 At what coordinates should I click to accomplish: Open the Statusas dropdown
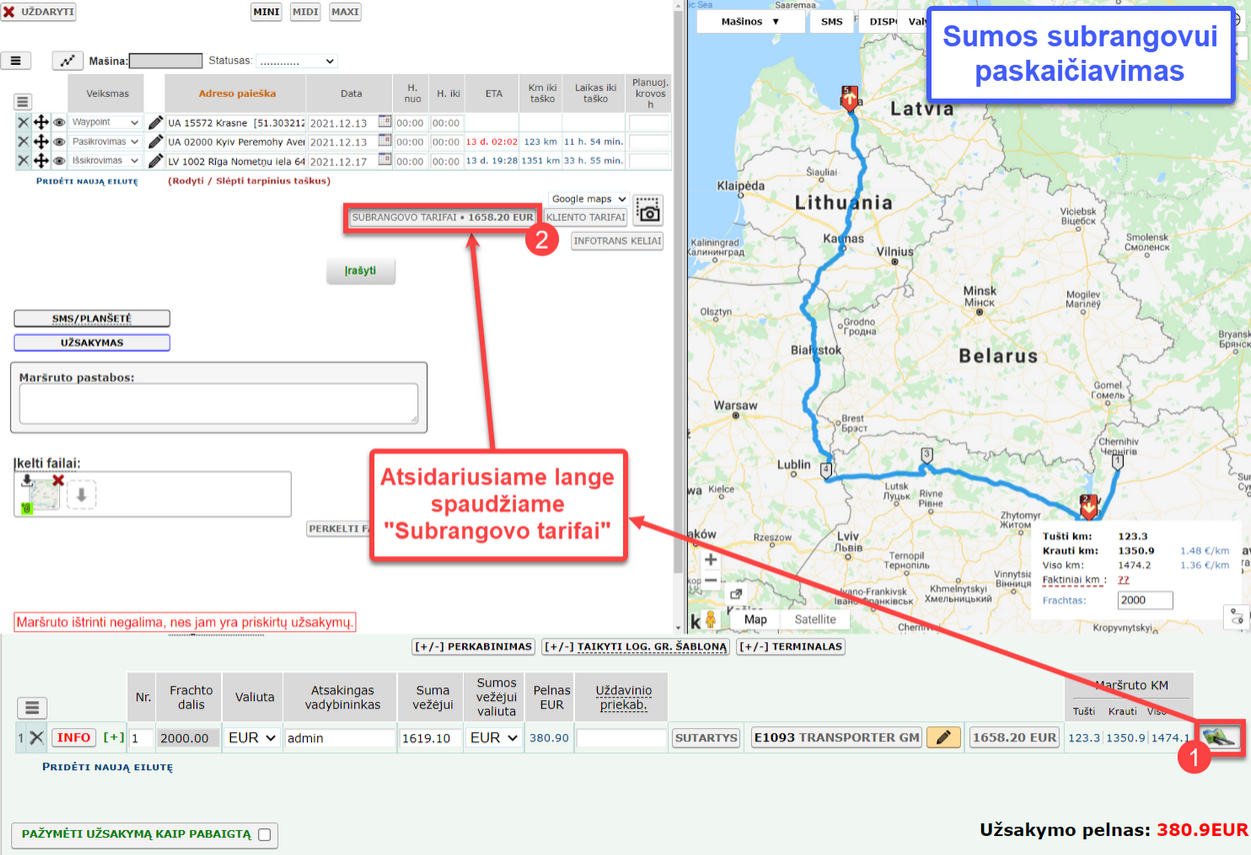tap(297, 61)
